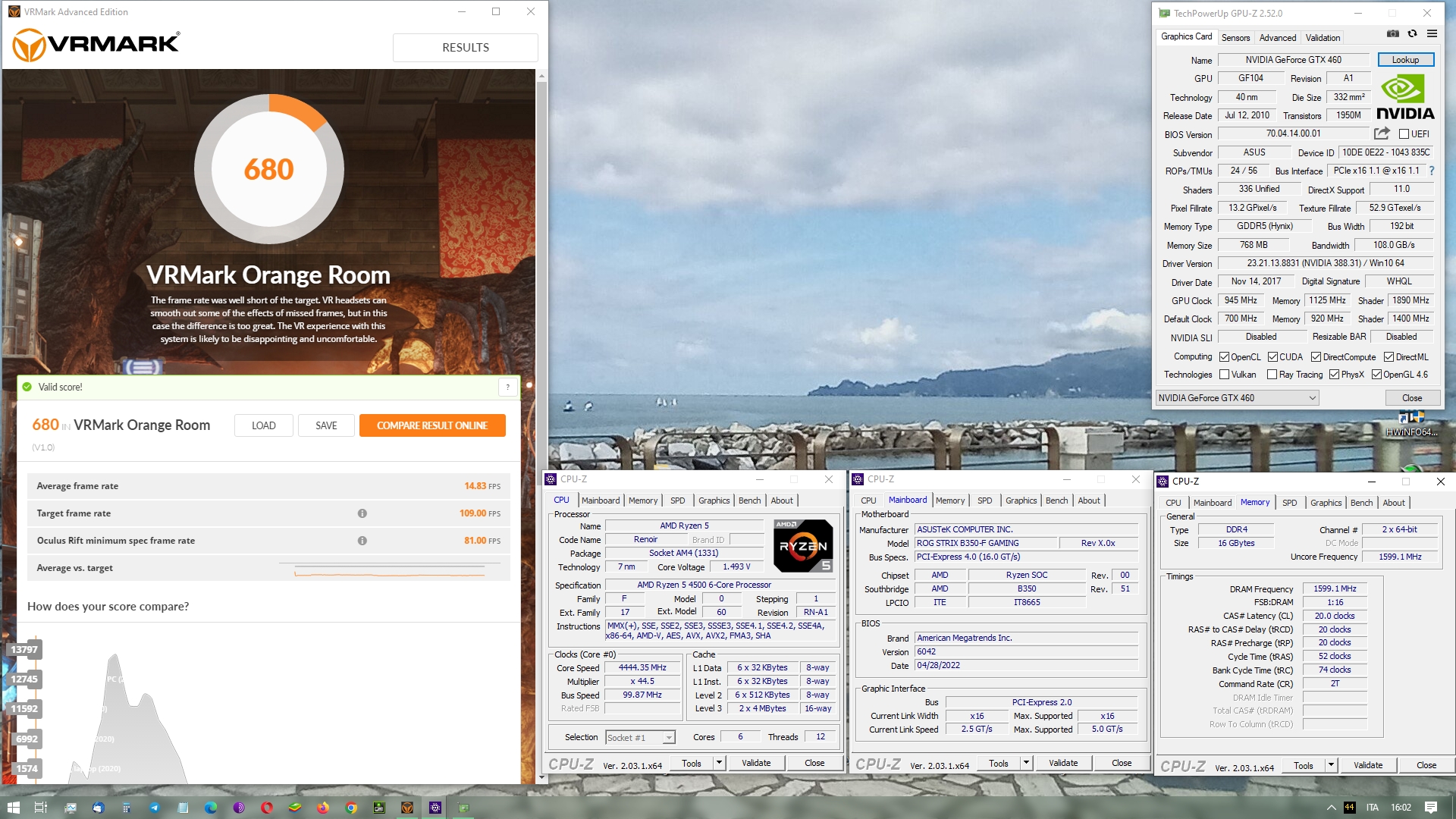Open the Calculator taskbar icon
Image resolution: width=1456 pixels, height=819 pixels.
(x=127, y=808)
